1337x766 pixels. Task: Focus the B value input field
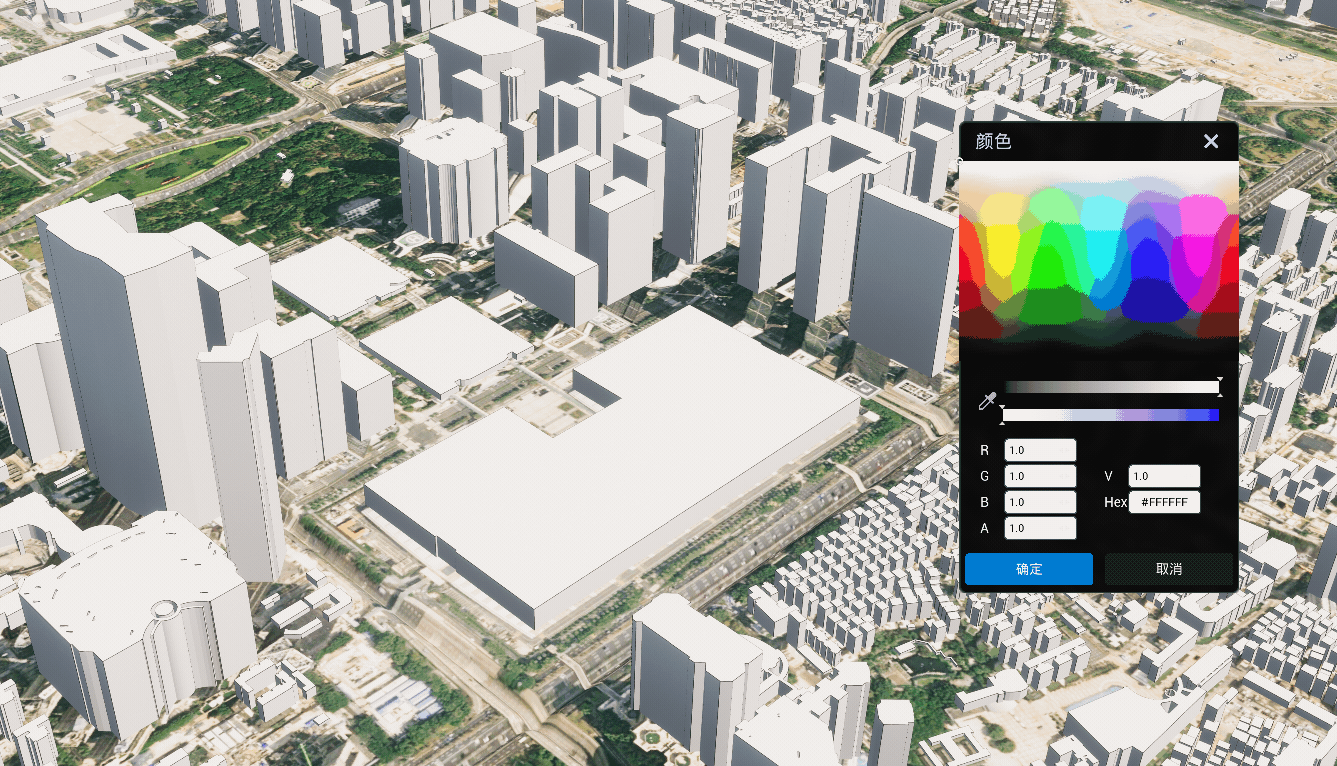(x=1040, y=502)
